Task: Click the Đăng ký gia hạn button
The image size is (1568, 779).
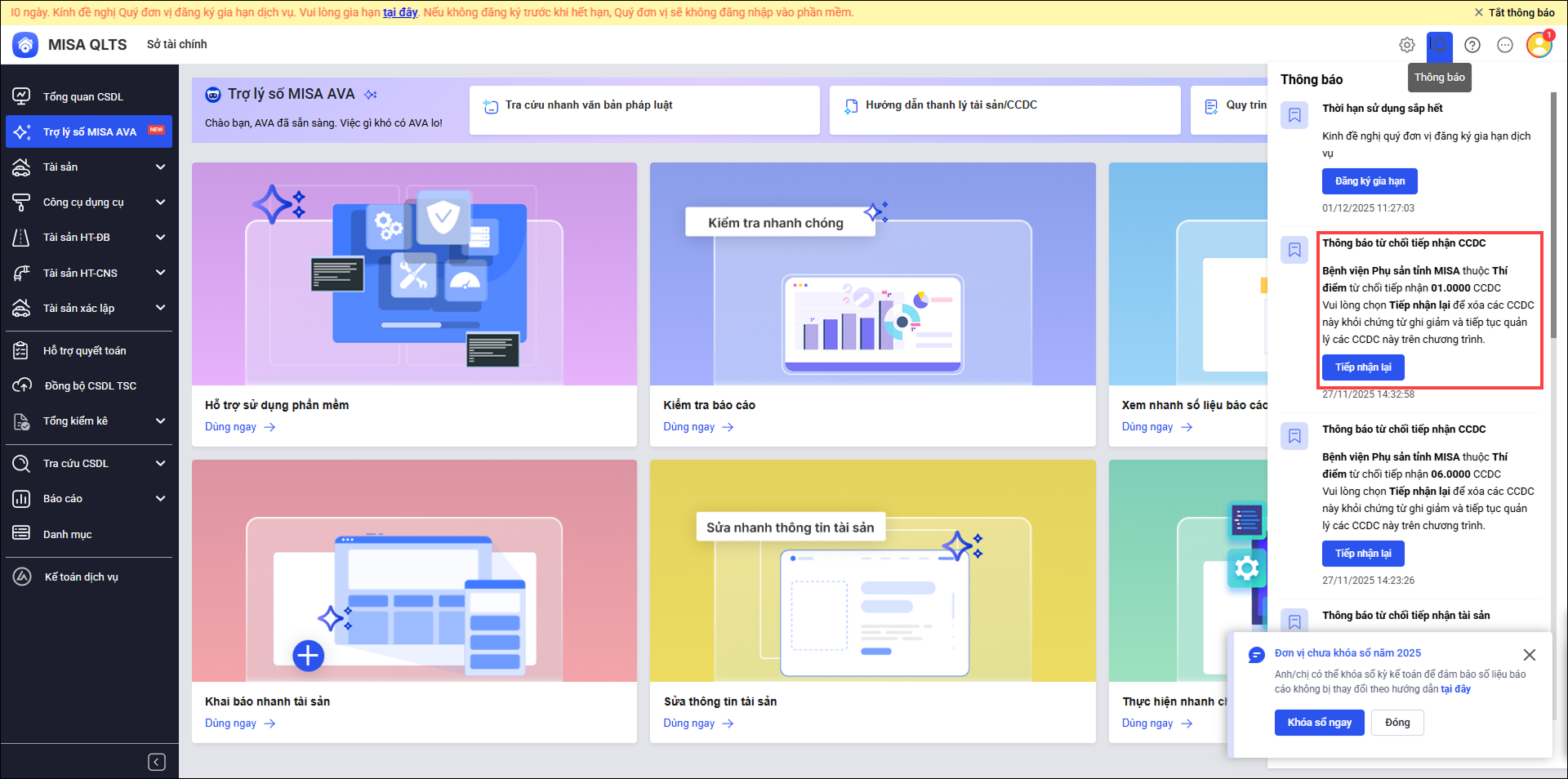Action: (x=1370, y=181)
